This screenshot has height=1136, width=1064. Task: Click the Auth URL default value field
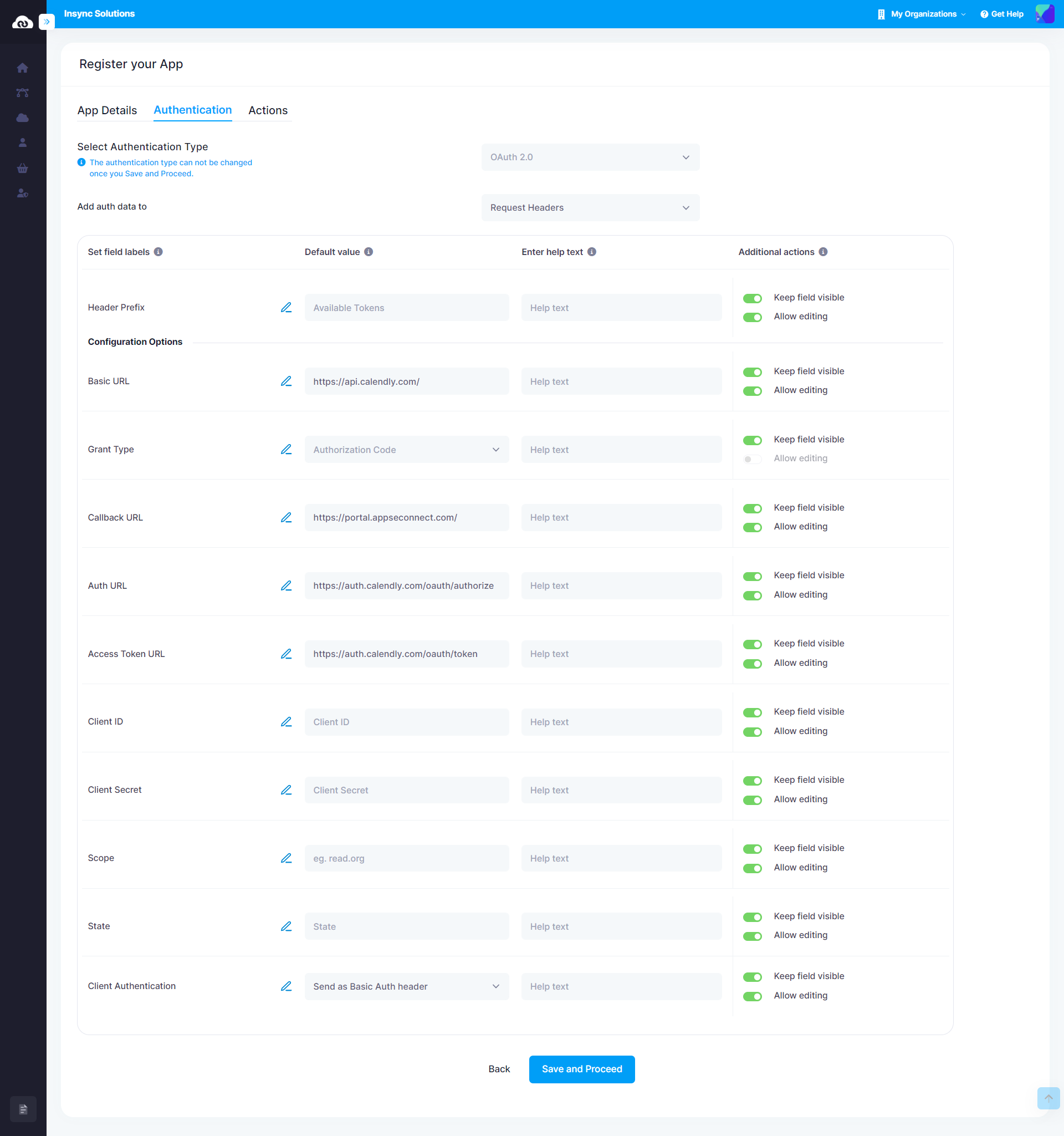[407, 585]
